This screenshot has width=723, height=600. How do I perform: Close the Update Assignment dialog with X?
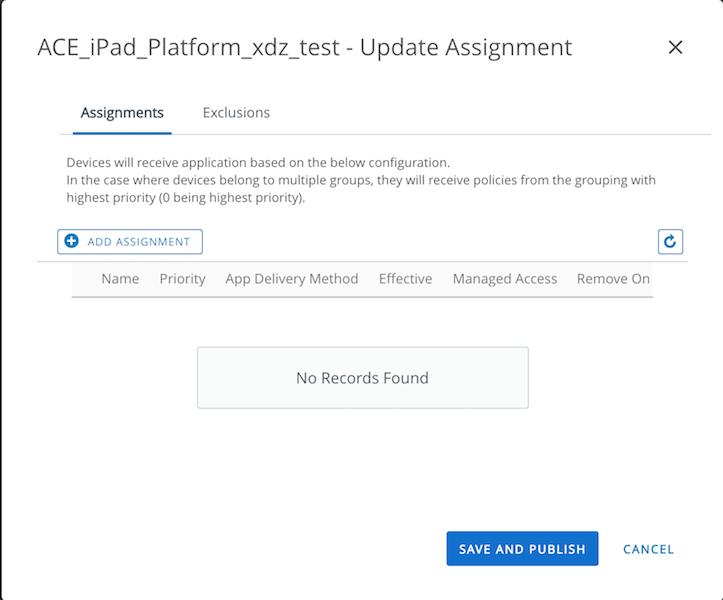[x=675, y=47]
